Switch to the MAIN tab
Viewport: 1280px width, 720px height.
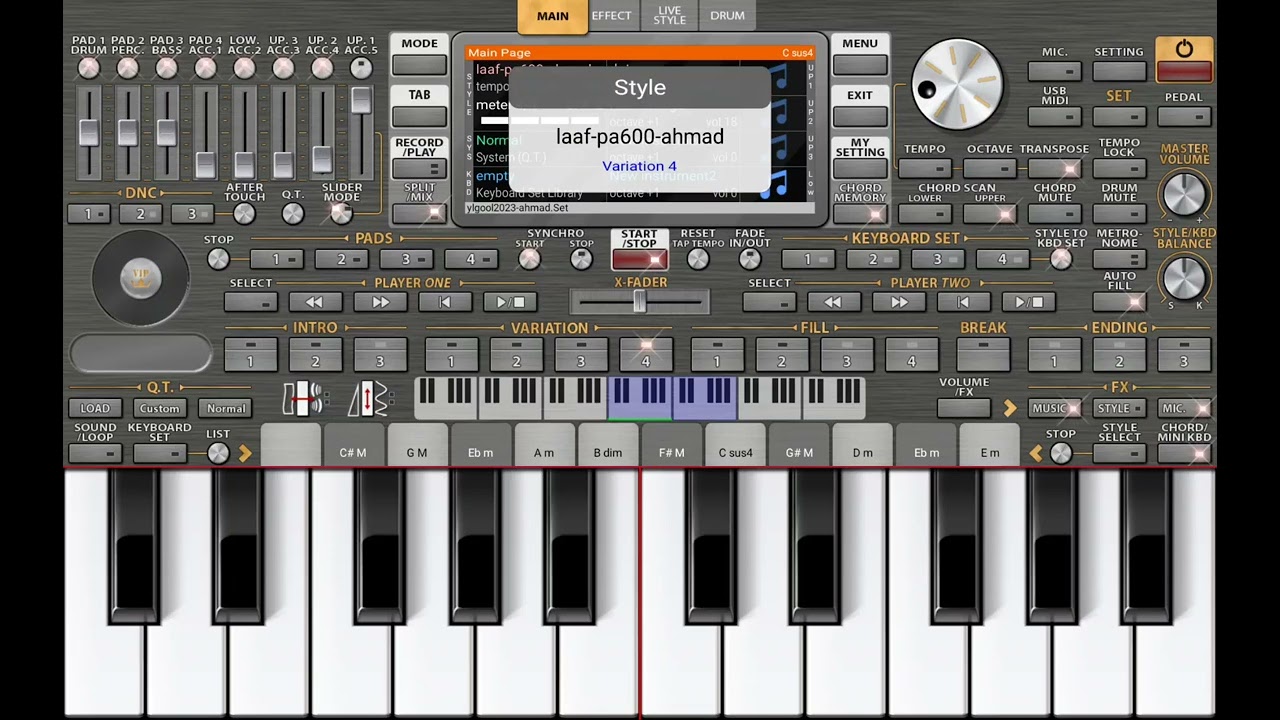click(x=552, y=16)
